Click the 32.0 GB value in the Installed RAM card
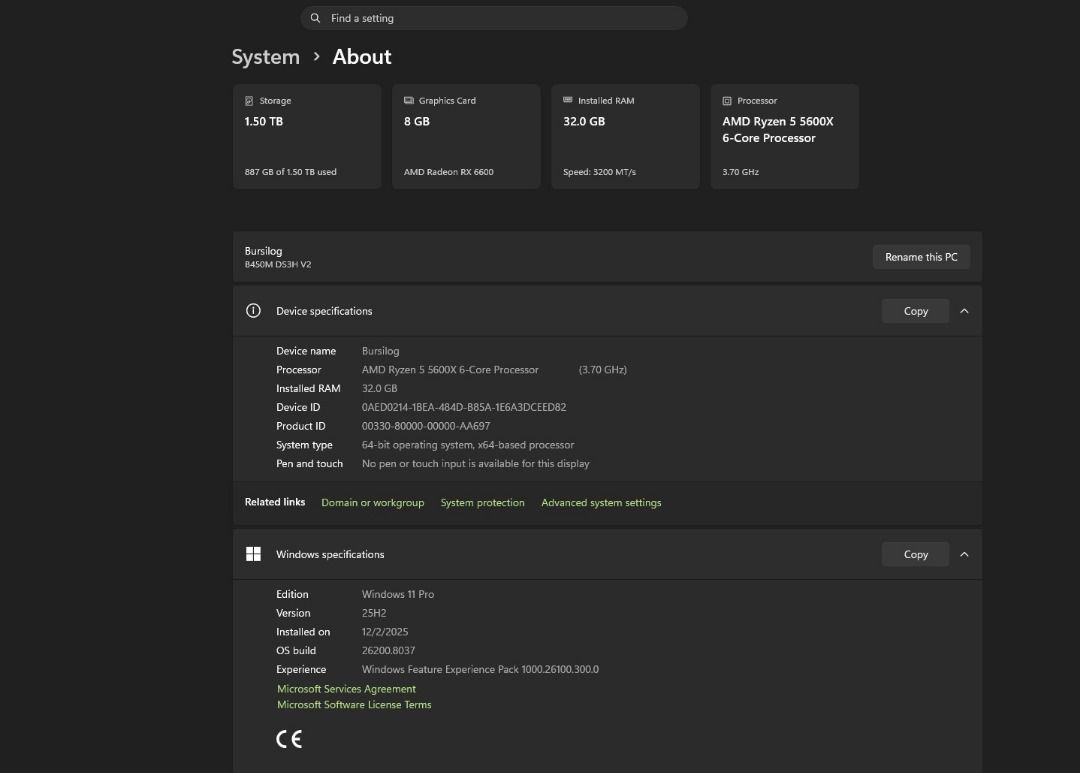This screenshot has height=773, width=1080. (x=584, y=121)
